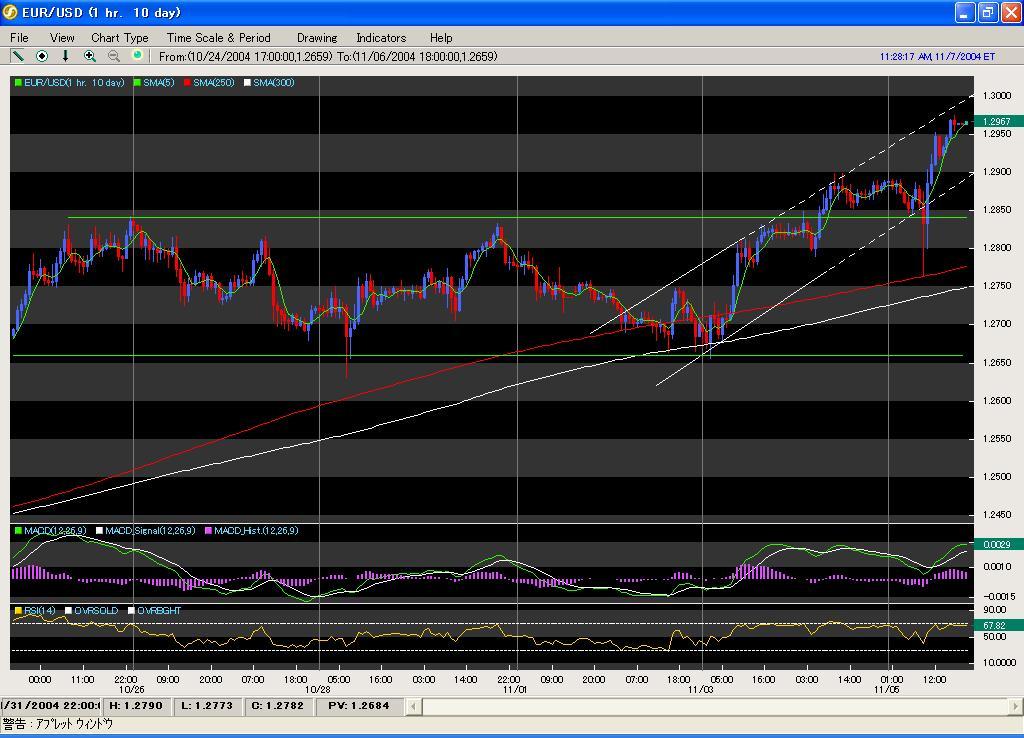Click the clock 11:28:17 AM 11/7/2004 ET

tap(937, 57)
